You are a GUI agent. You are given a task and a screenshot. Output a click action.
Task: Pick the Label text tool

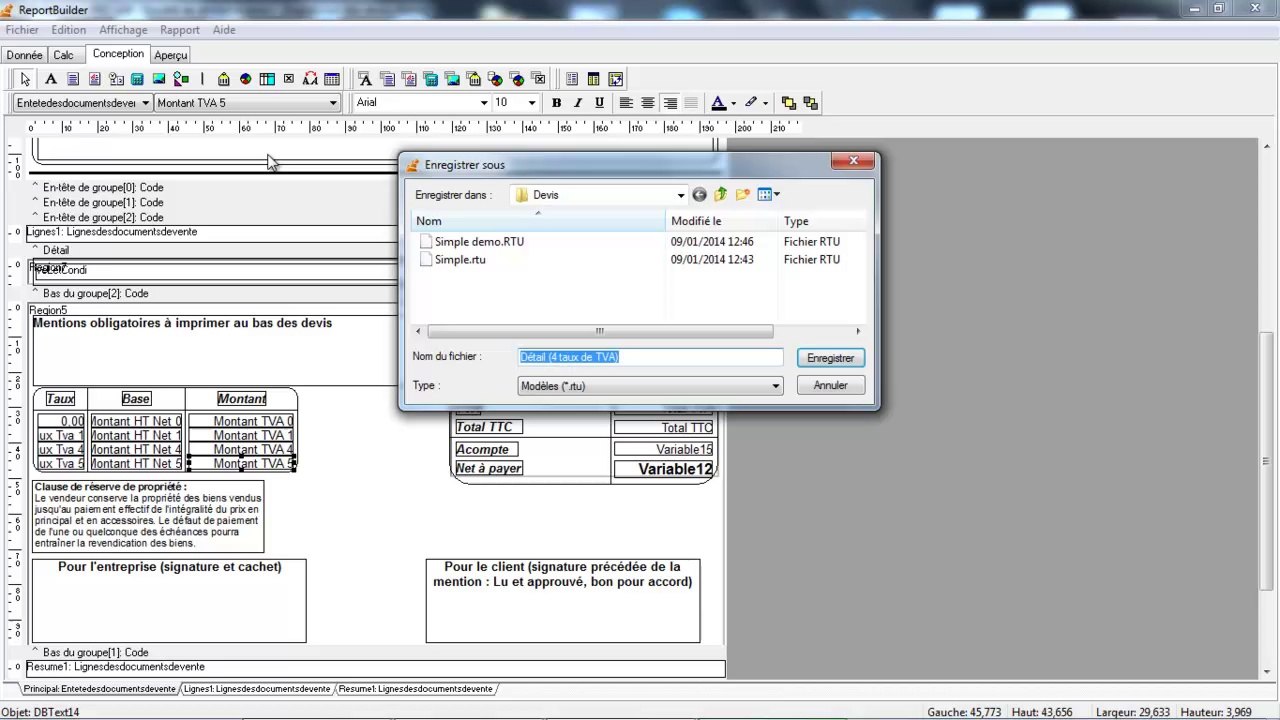(50, 79)
